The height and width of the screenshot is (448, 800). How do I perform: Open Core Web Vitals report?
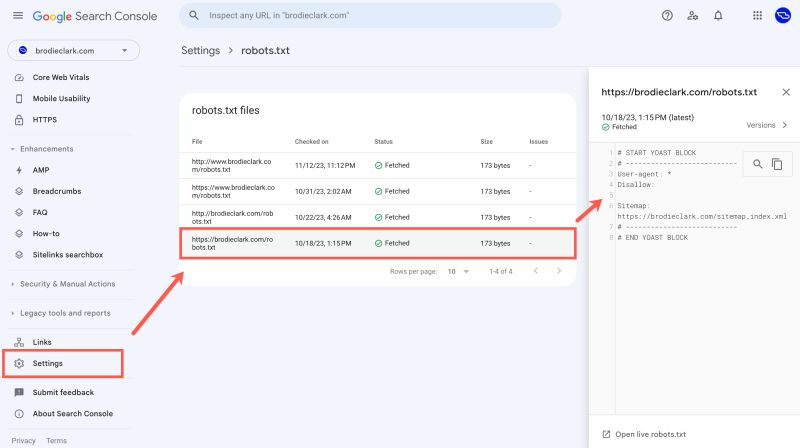(x=61, y=78)
